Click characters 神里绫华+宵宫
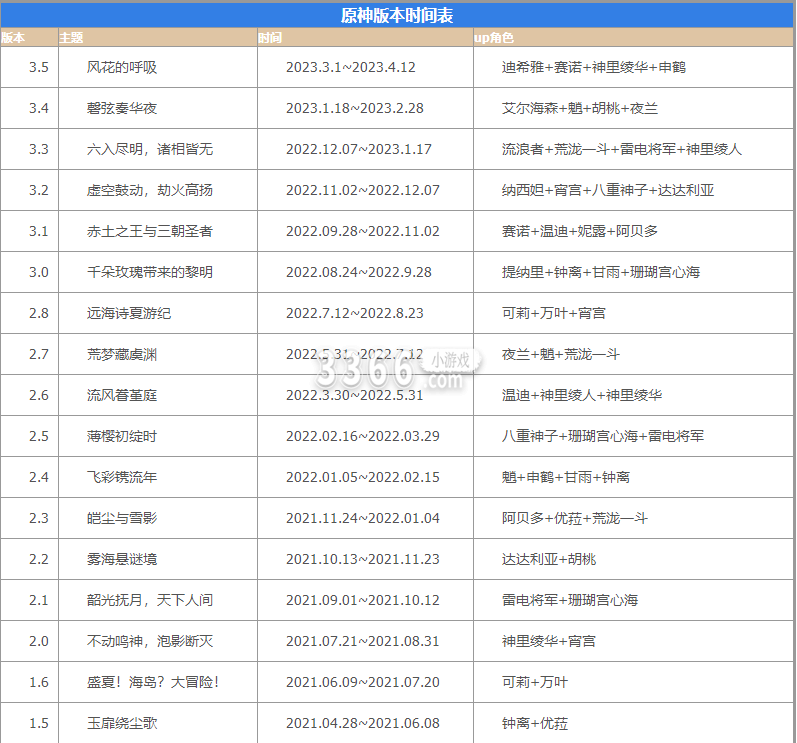 (548, 641)
